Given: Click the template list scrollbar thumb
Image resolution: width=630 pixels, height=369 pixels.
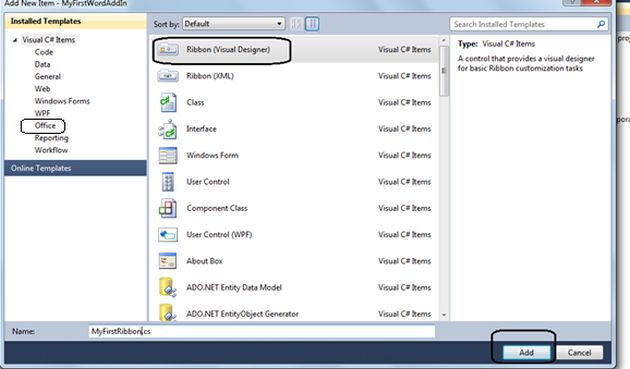Looking at the screenshot, I should (444, 71).
